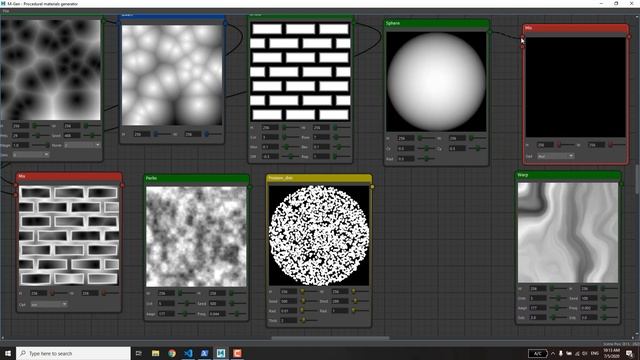Select the Warp node header
Image resolution: width=640 pixels, height=360 pixels.
pyautogui.click(x=568, y=175)
